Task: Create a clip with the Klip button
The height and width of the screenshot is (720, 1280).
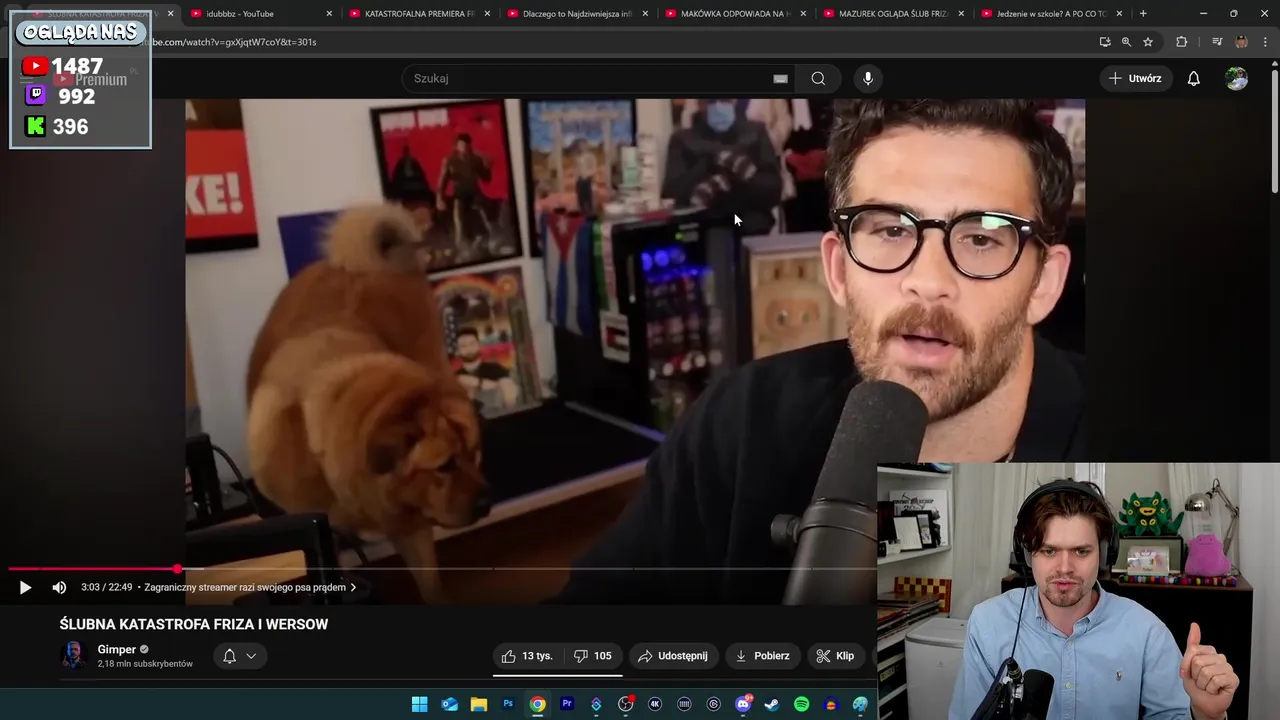Action: tap(835, 656)
